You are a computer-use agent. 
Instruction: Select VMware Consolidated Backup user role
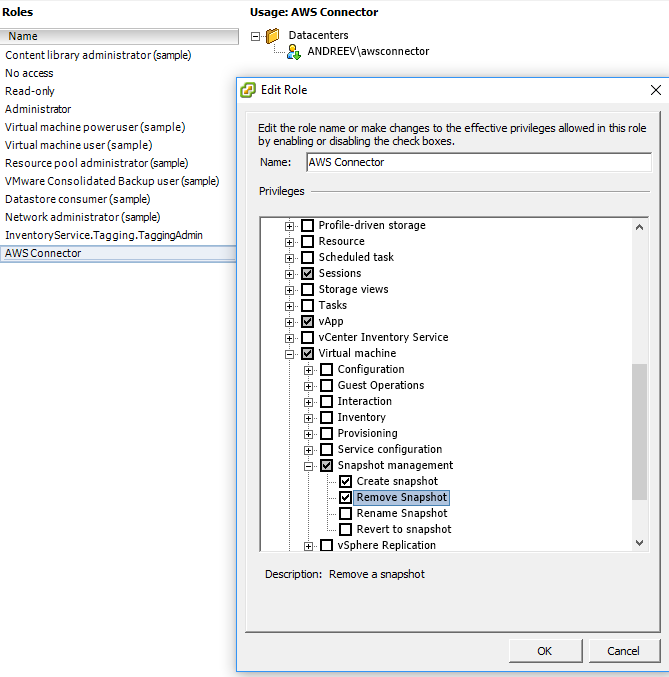[112, 181]
